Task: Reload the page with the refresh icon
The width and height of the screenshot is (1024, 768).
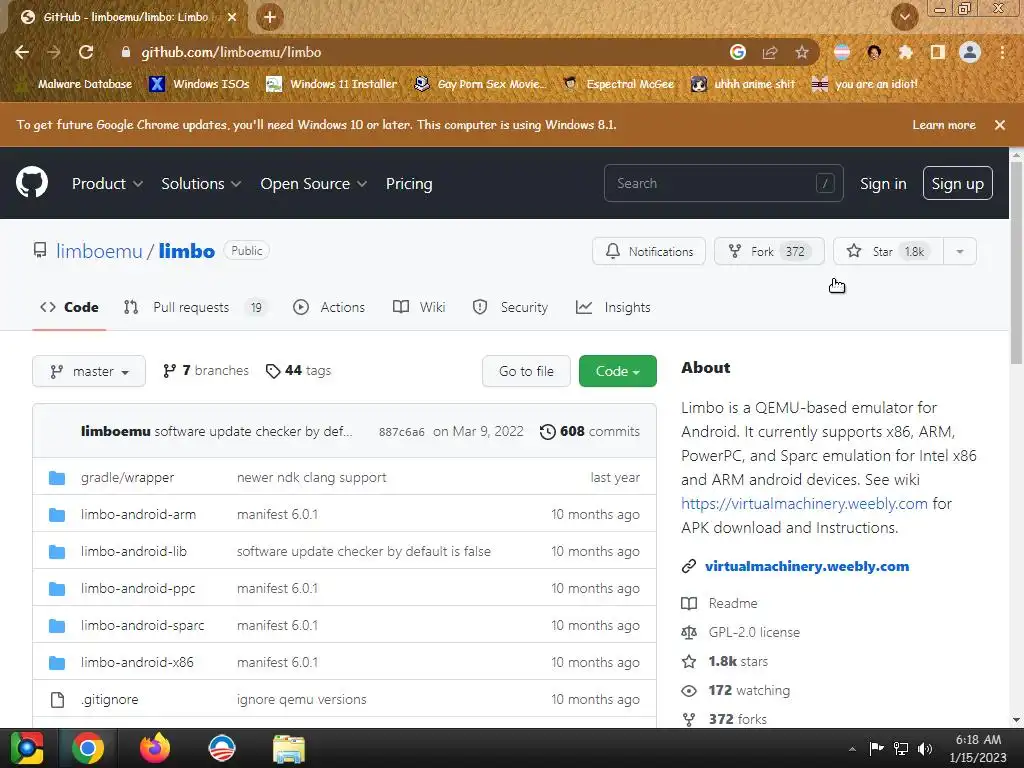Action: pyautogui.click(x=86, y=52)
